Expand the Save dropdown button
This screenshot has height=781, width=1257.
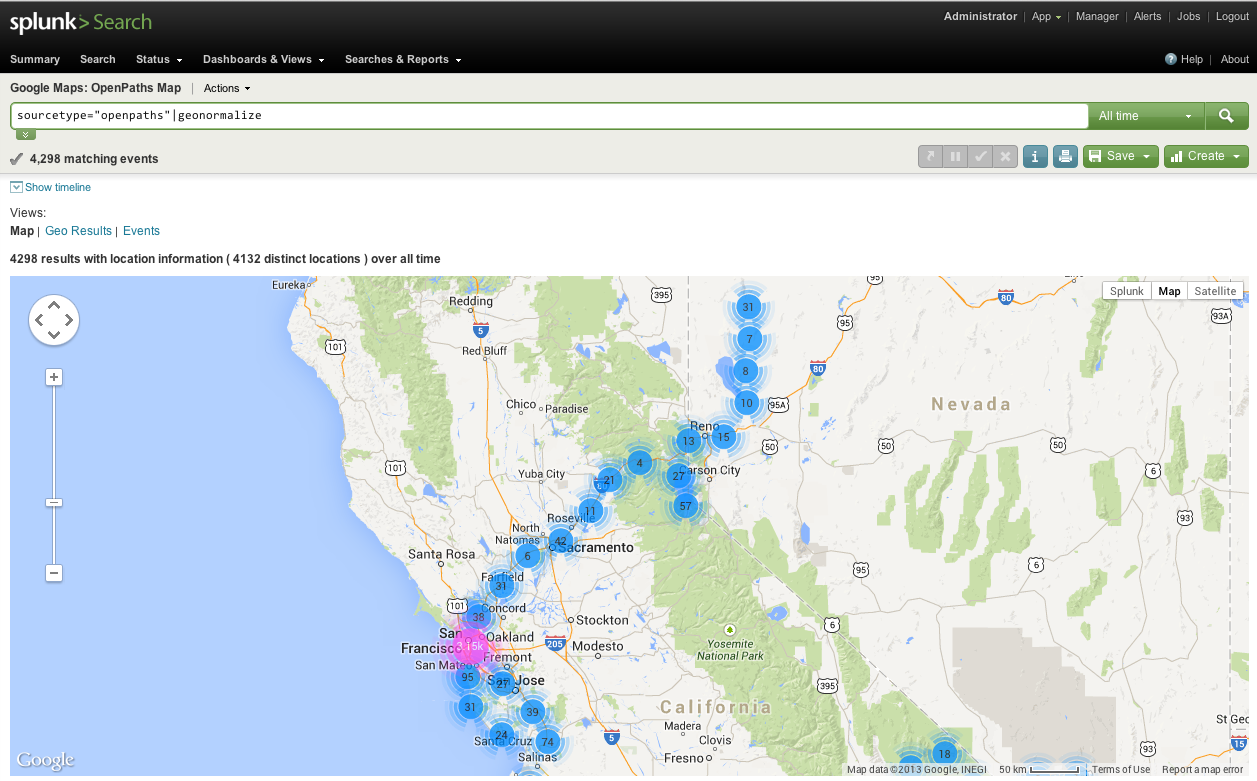tap(1120, 156)
